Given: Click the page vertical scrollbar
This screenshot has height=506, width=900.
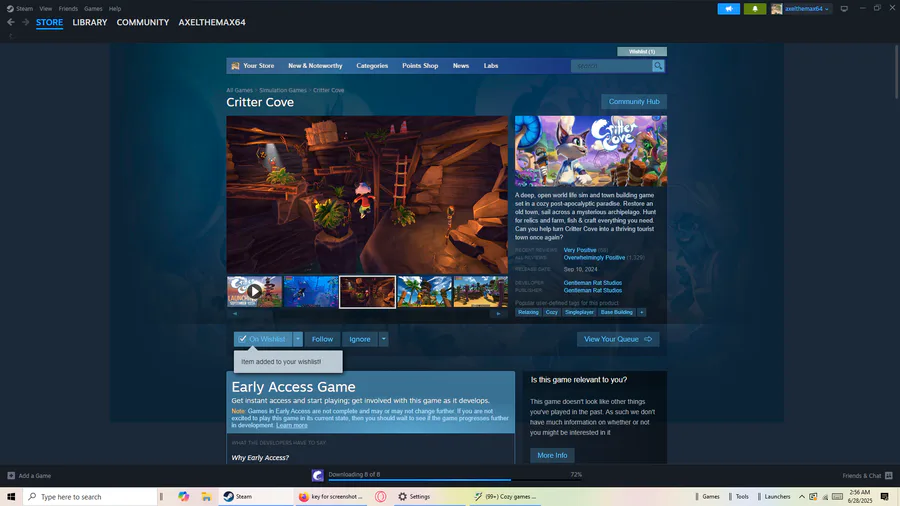Looking at the screenshot, I should click(x=896, y=72).
